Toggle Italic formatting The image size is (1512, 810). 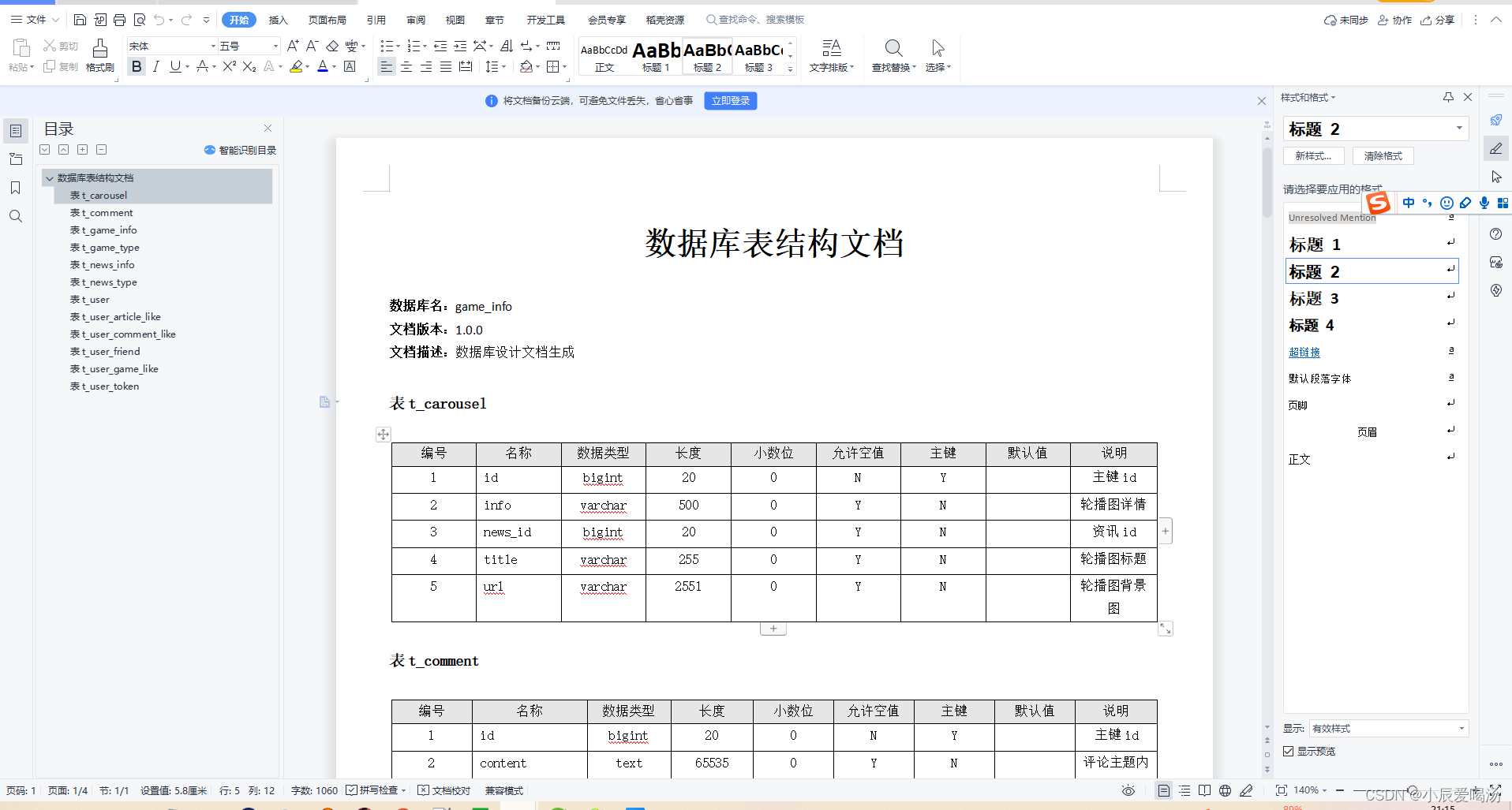156,67
